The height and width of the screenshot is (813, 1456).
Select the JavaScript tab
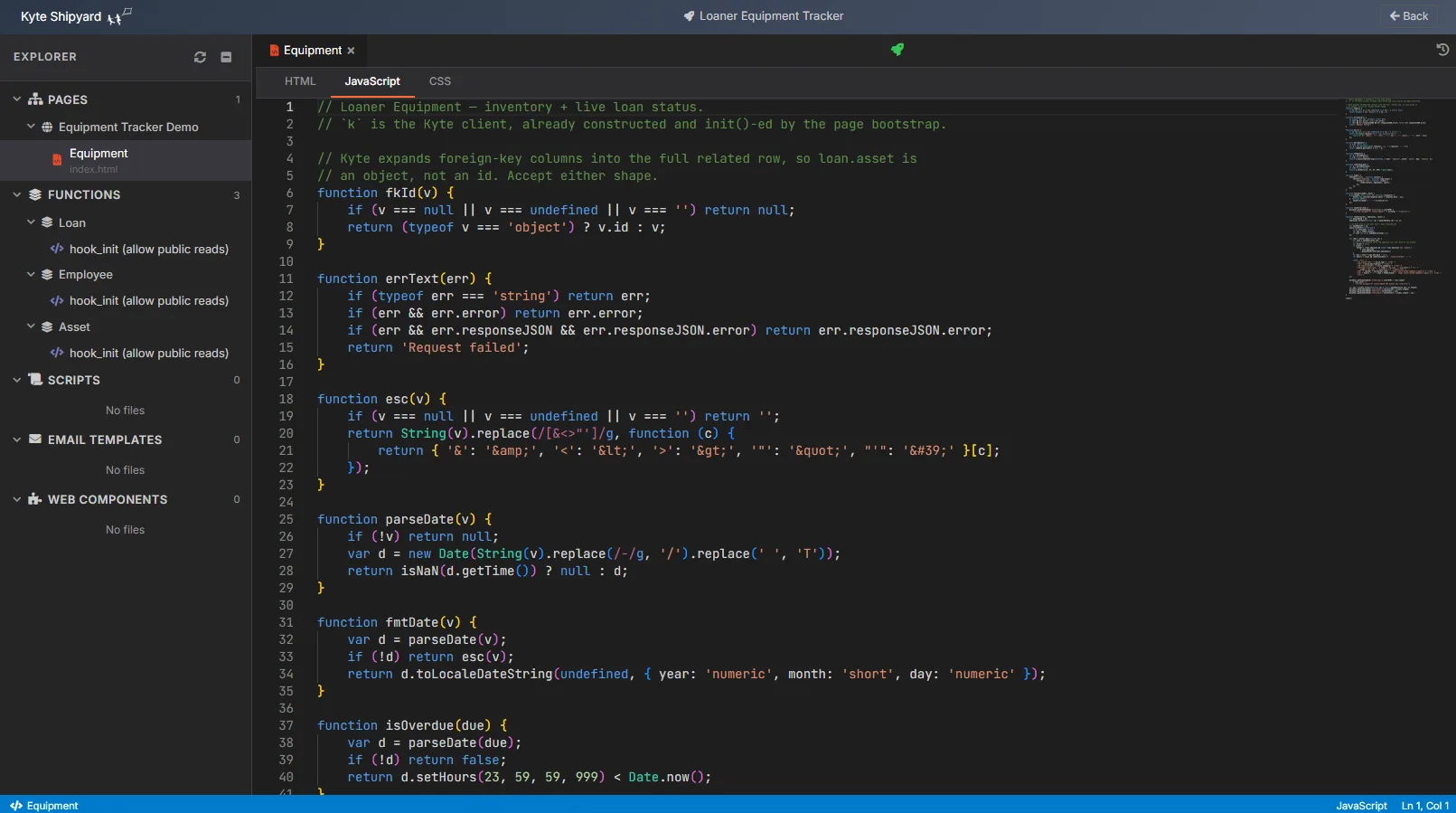click(x=372, y=81)
